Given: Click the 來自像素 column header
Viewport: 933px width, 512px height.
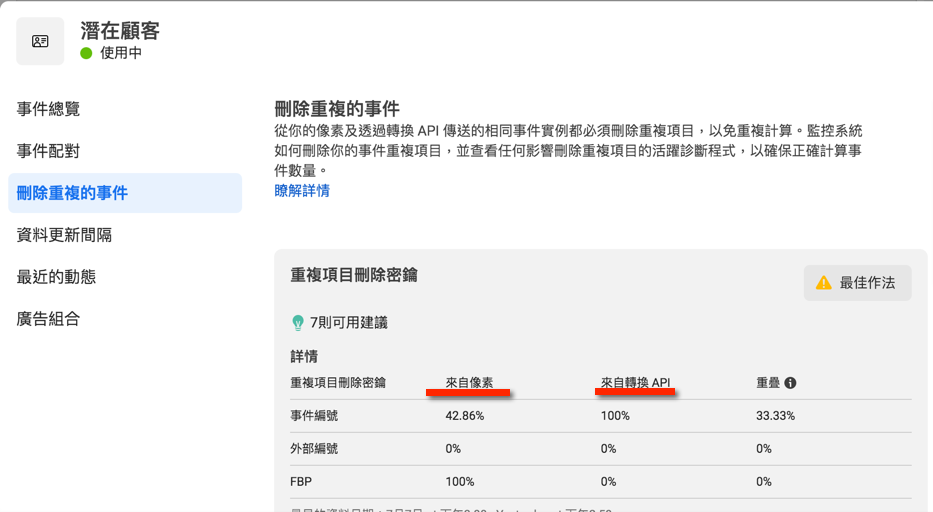Looking at the screenshot, I should (469, 382).
